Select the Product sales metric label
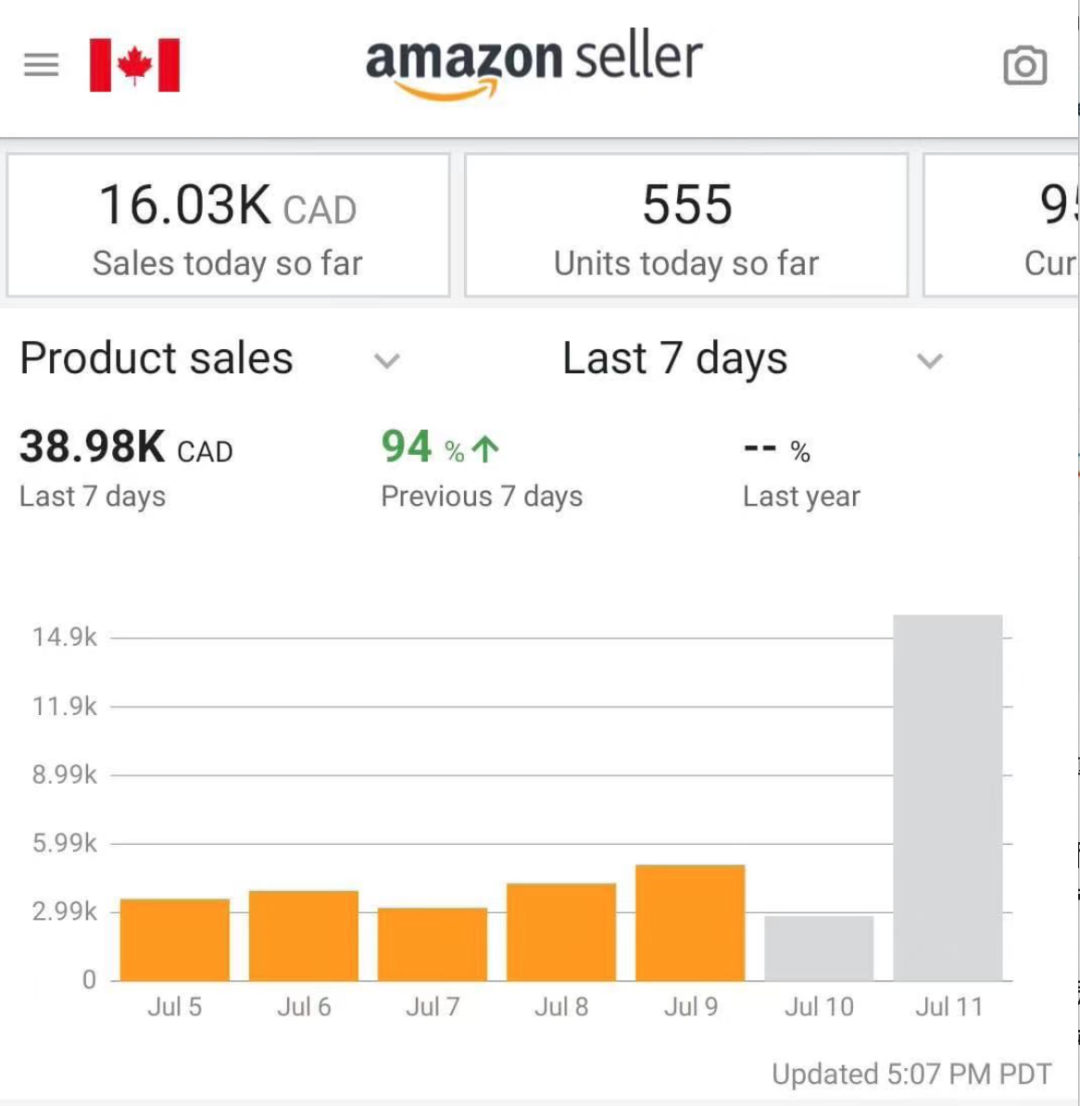 [156, 358]
